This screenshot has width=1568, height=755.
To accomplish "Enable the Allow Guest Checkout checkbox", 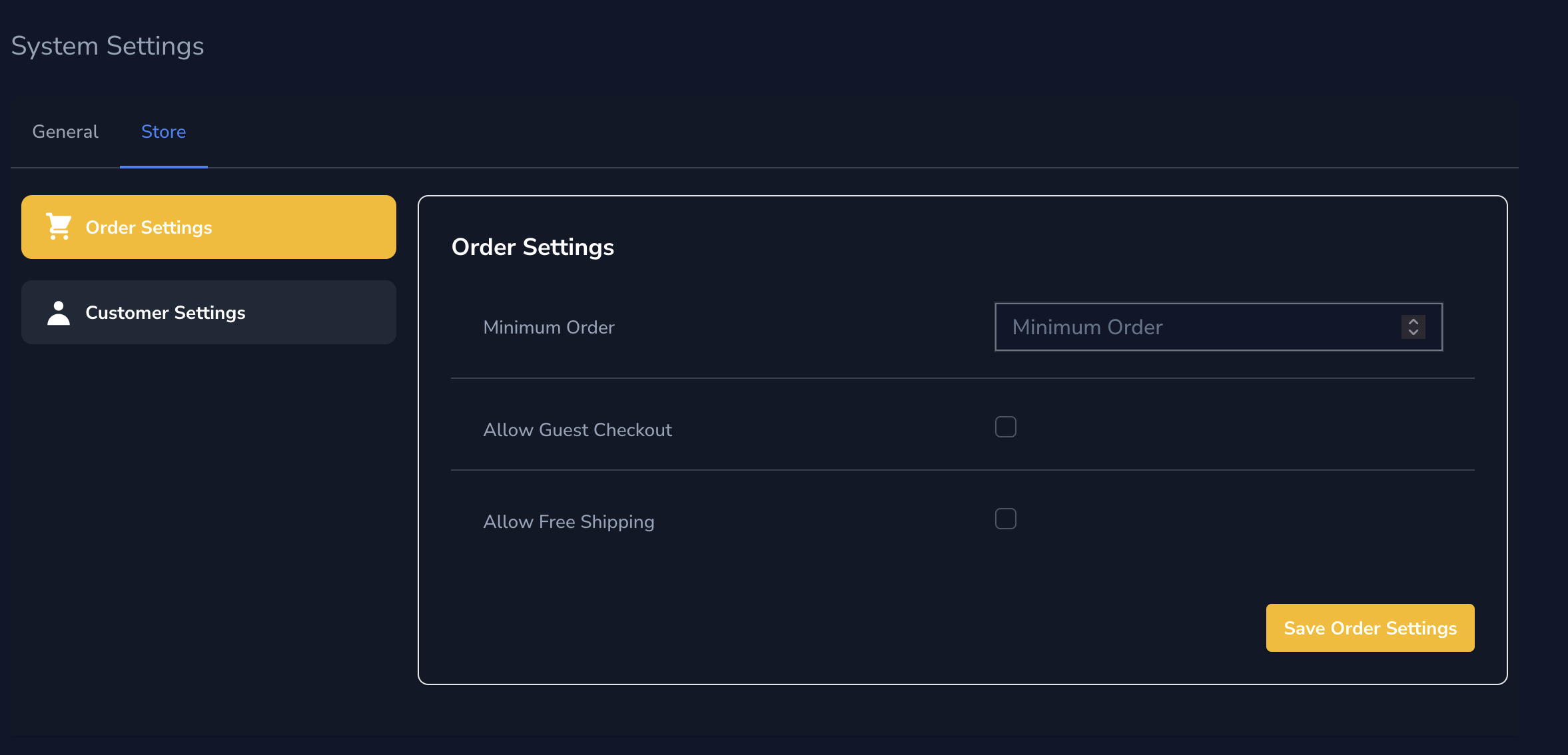I will click(x=1005, y=427).
